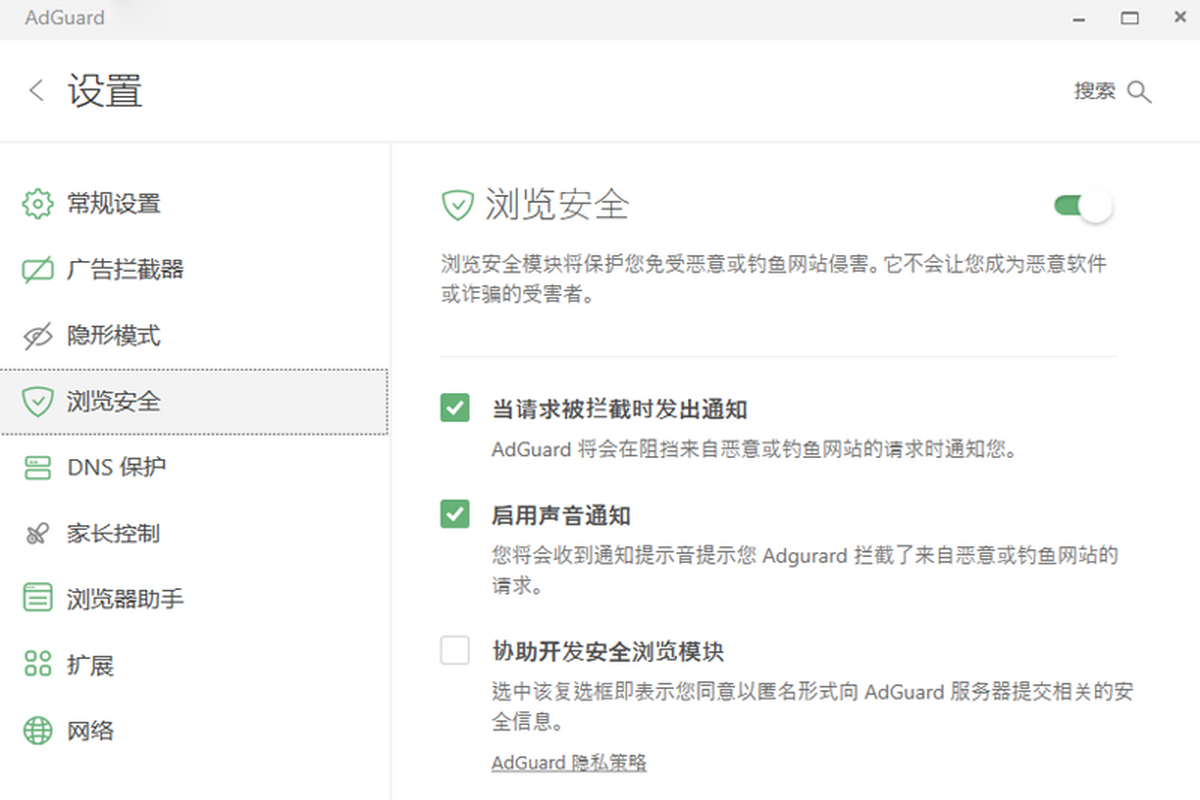
Task: Click the AdGuard window title text
Action: coord(65,18)
